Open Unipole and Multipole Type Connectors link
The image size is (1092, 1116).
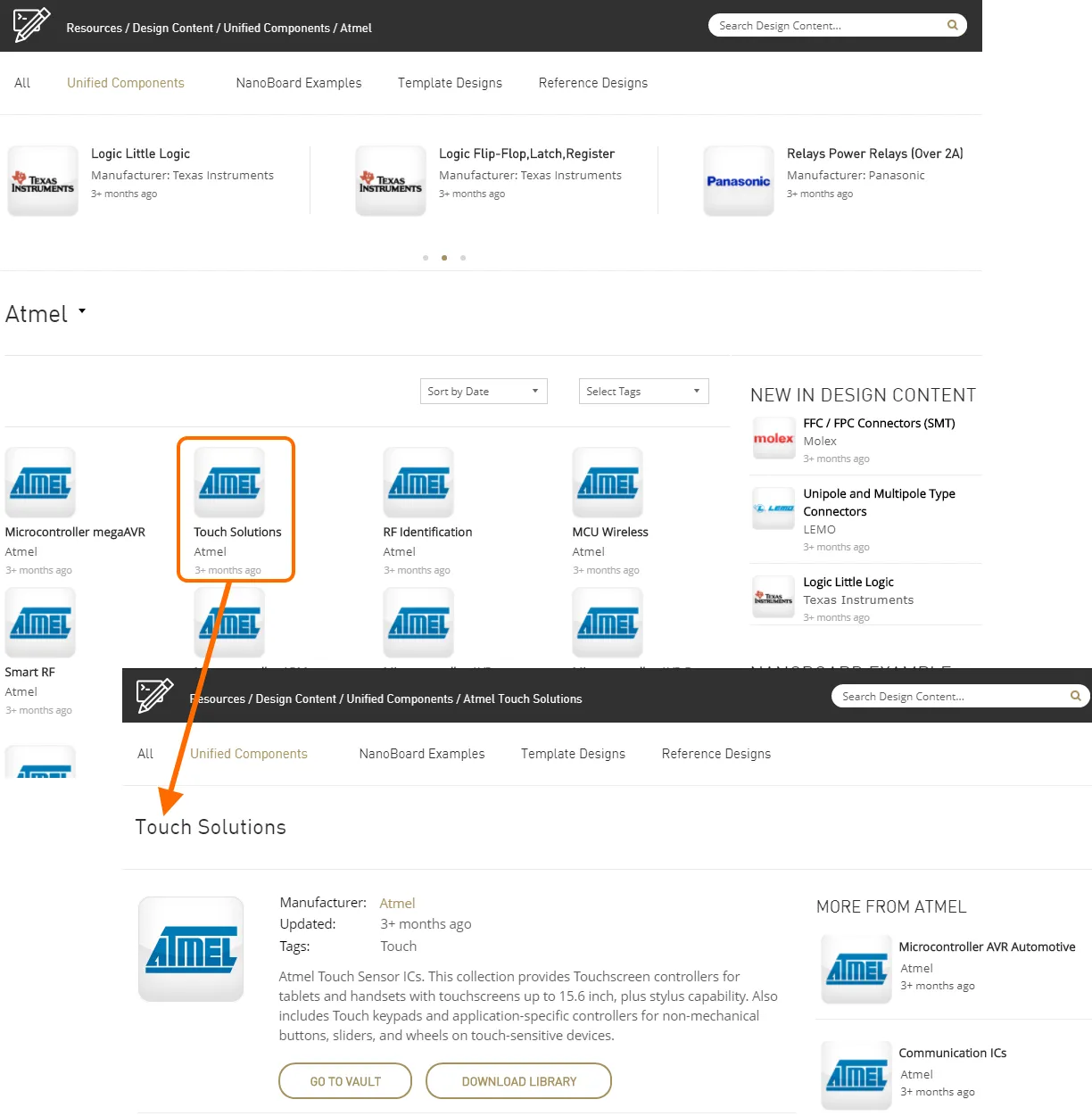[879, 502]
